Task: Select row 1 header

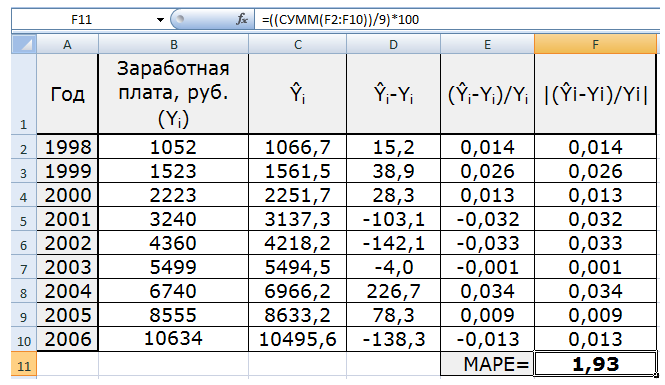Action: point(24,94)
